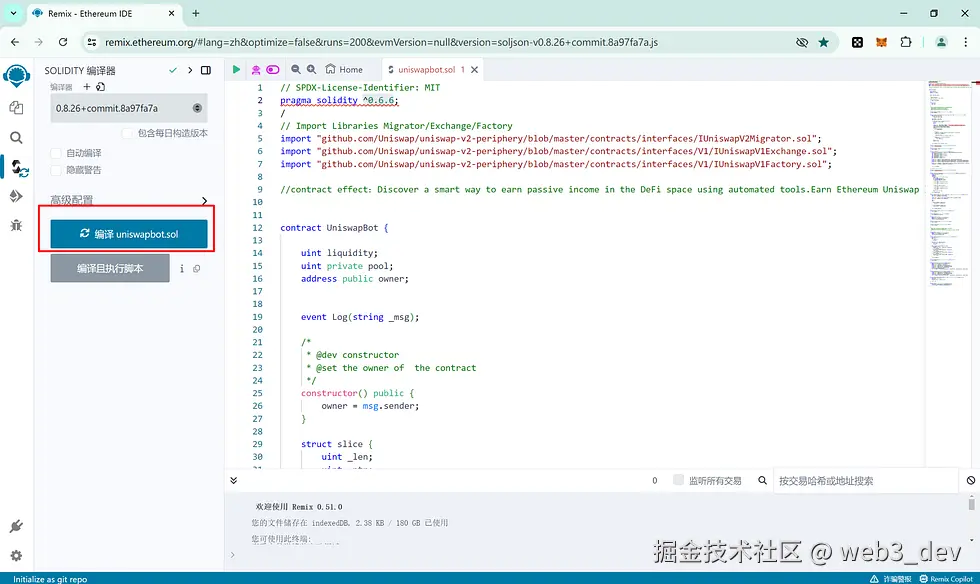
Task: Enable the auto compile checkbox
Action: point(56,153)
